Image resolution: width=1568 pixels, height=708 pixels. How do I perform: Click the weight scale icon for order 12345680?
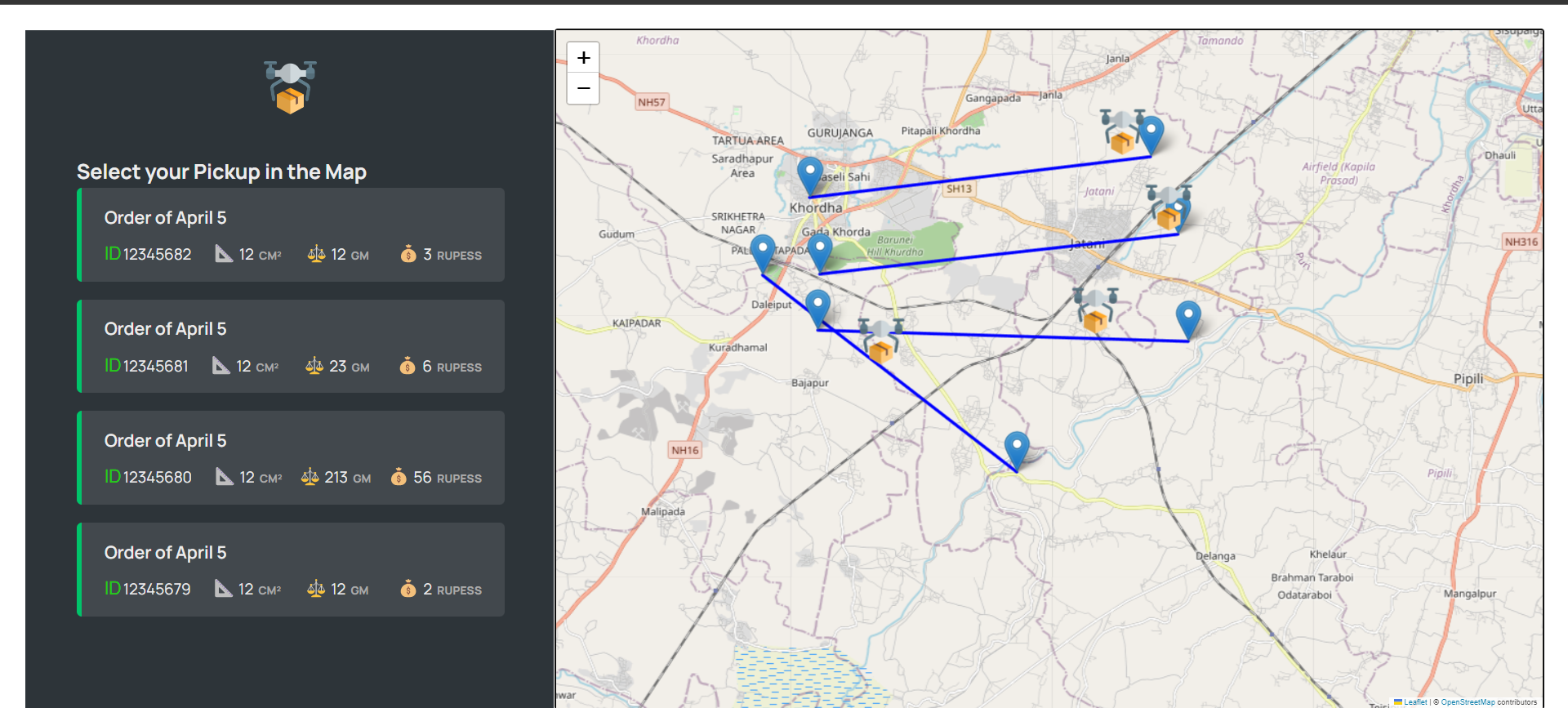click(x=310, y=477)
